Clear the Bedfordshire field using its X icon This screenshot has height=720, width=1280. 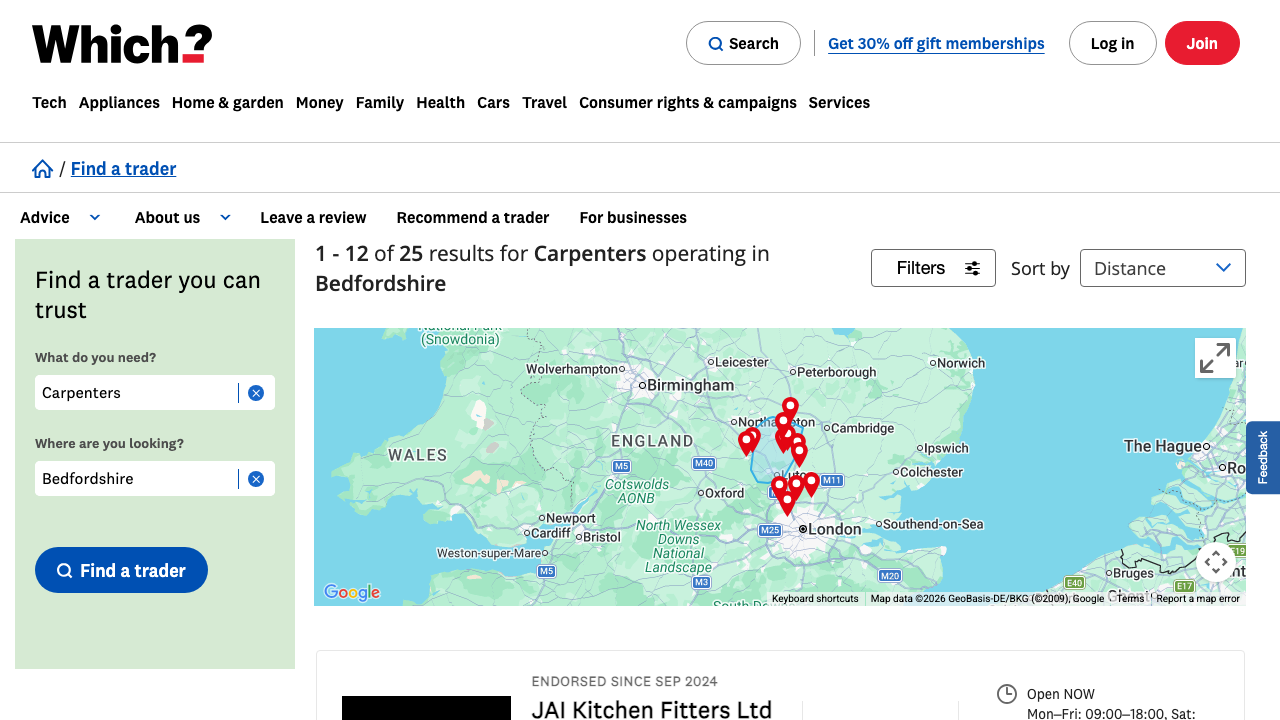(256, 478)
